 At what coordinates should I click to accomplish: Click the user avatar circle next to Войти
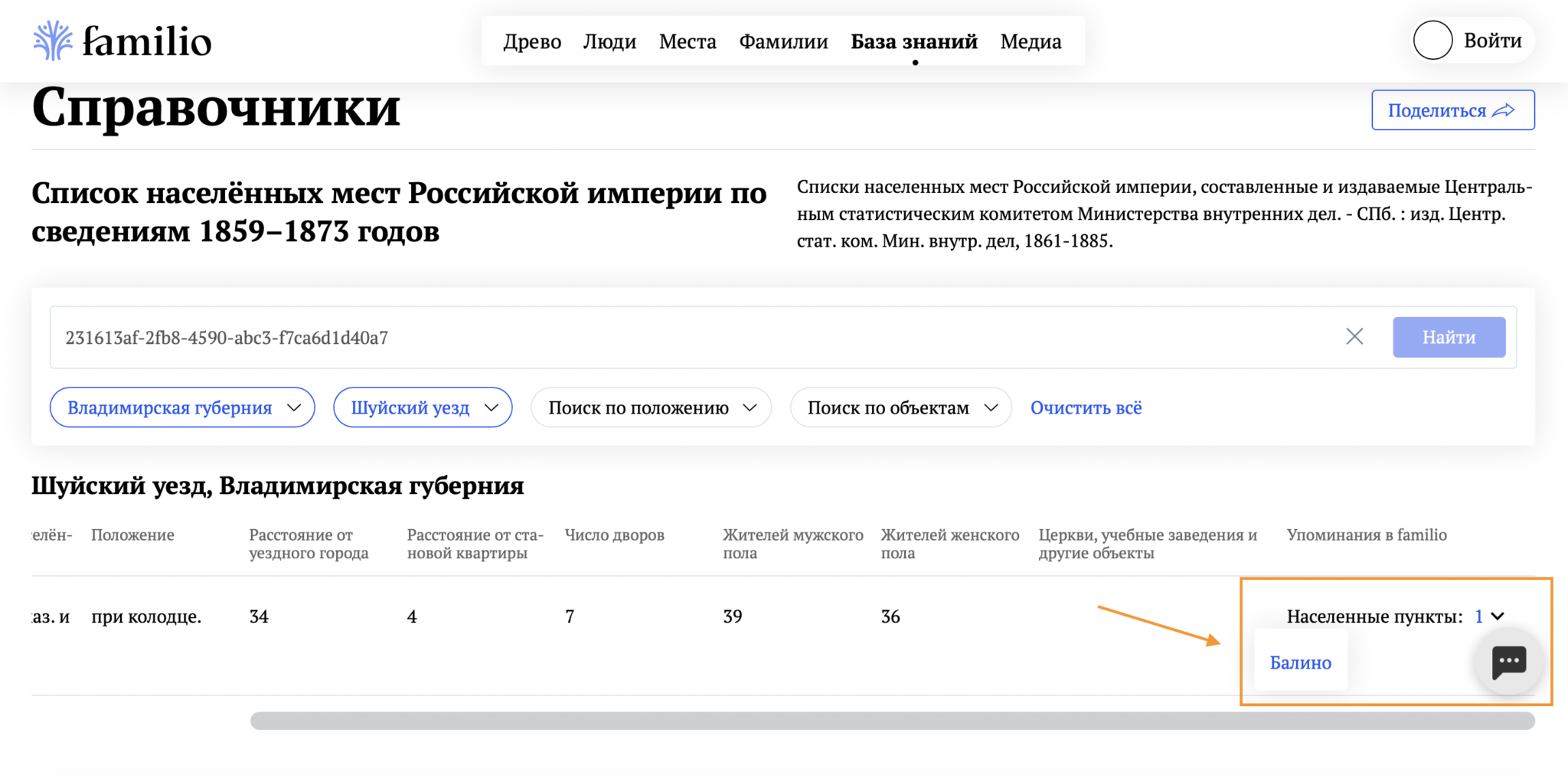pyautogui.click(x=1432, y=41)
